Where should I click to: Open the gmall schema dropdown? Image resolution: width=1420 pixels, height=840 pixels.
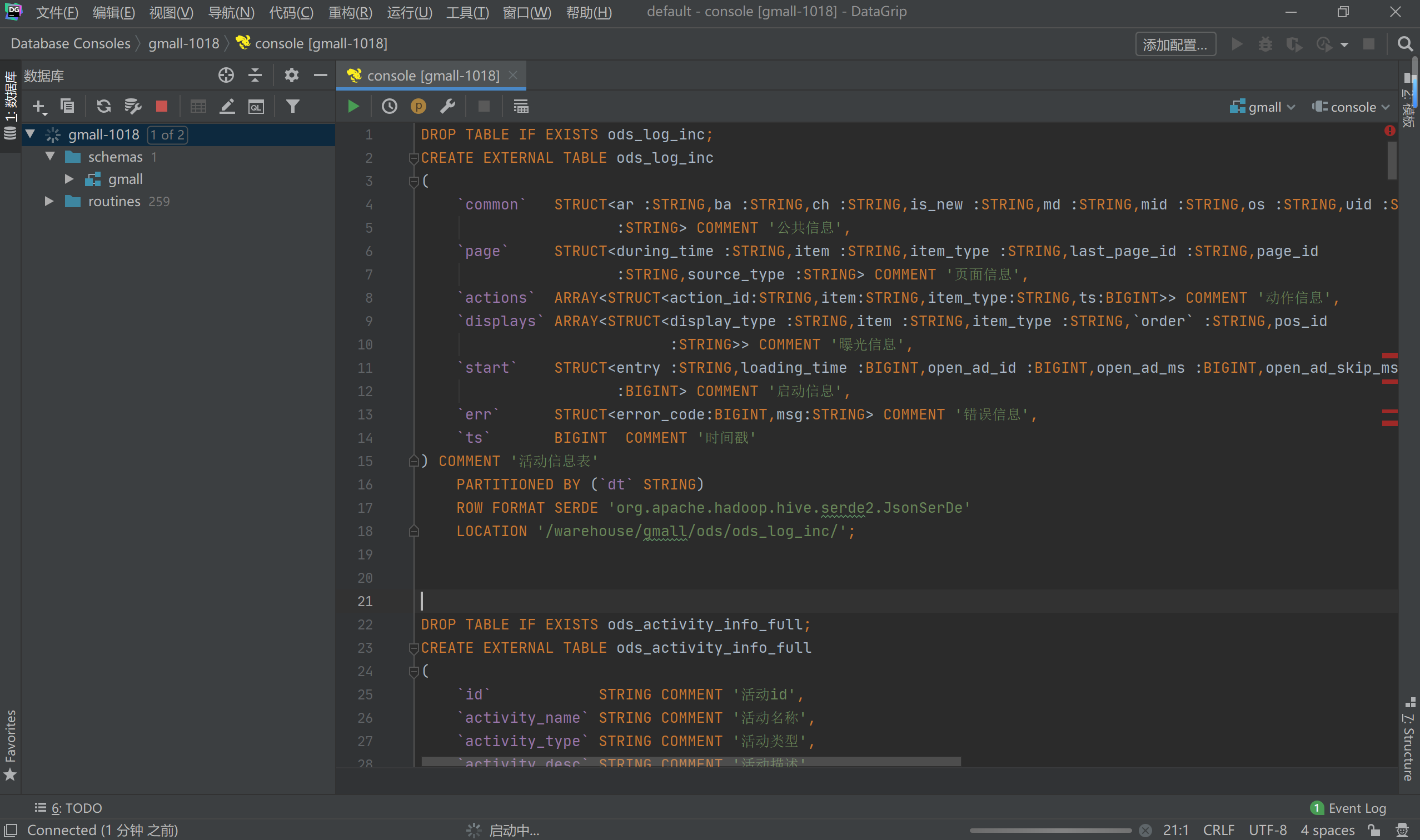click(1263, 107)
